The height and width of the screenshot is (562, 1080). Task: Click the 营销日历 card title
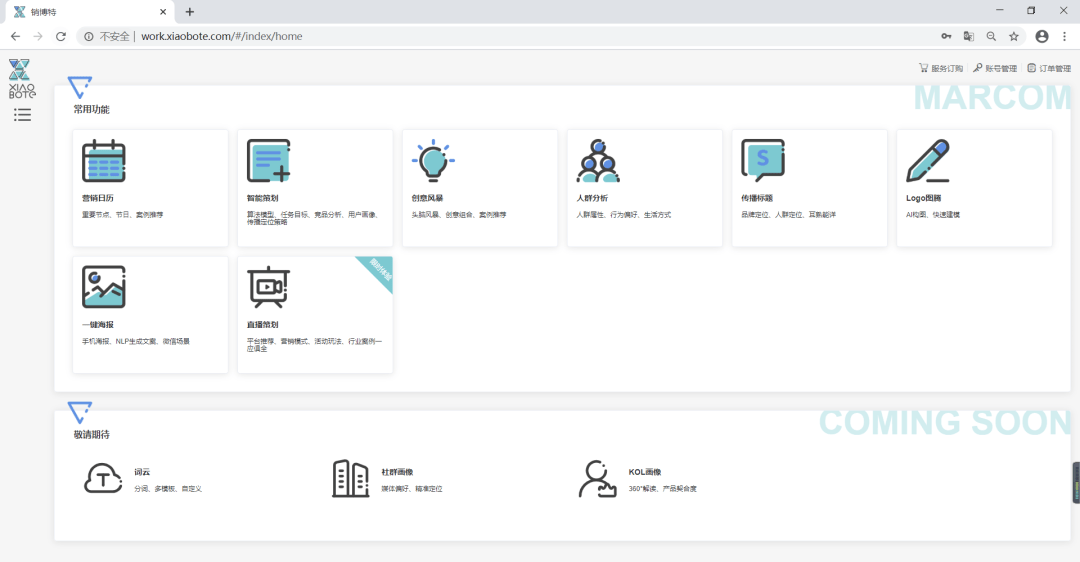pos(98,198)
